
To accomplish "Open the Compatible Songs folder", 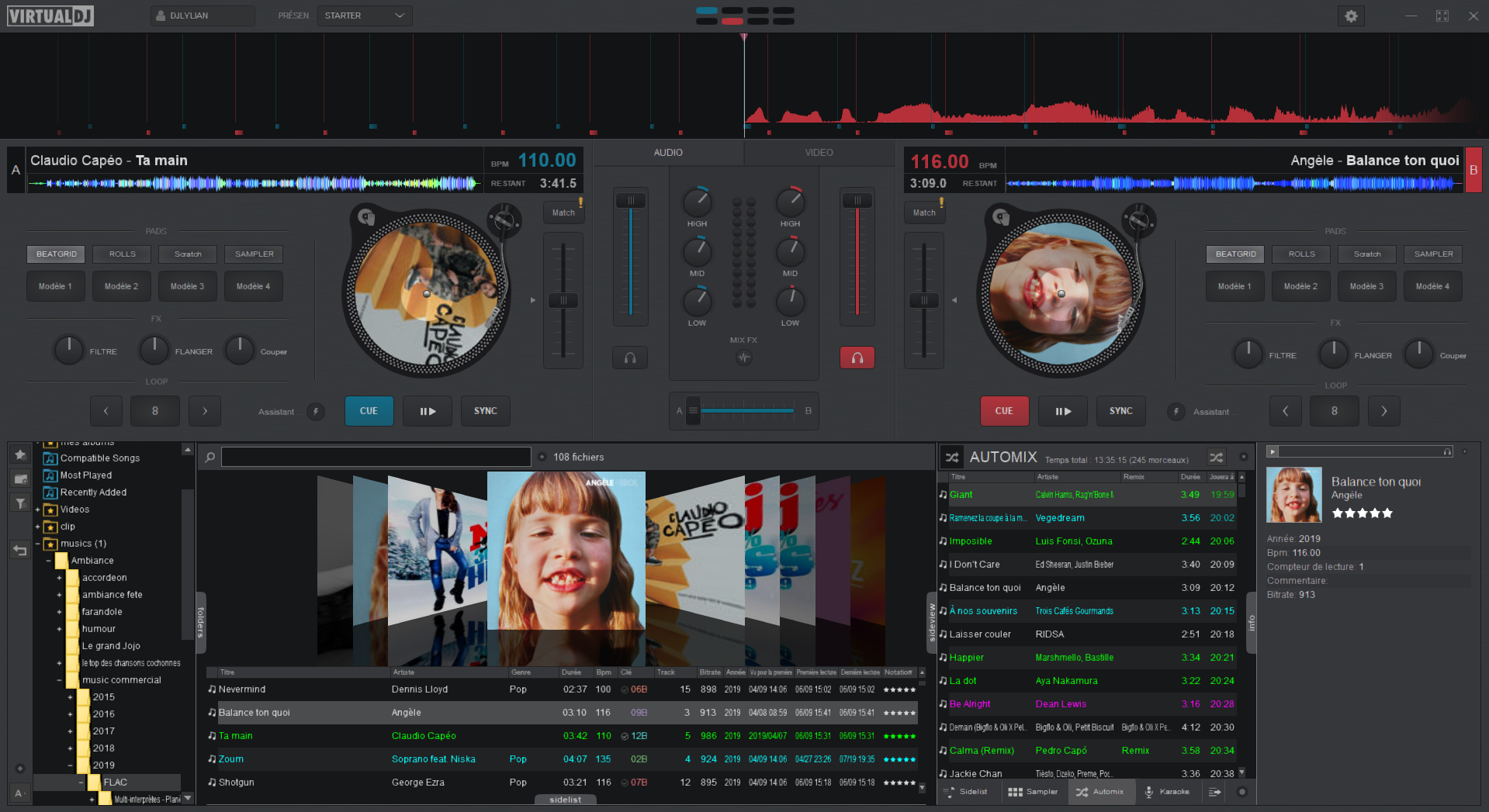I will [92, 458].
